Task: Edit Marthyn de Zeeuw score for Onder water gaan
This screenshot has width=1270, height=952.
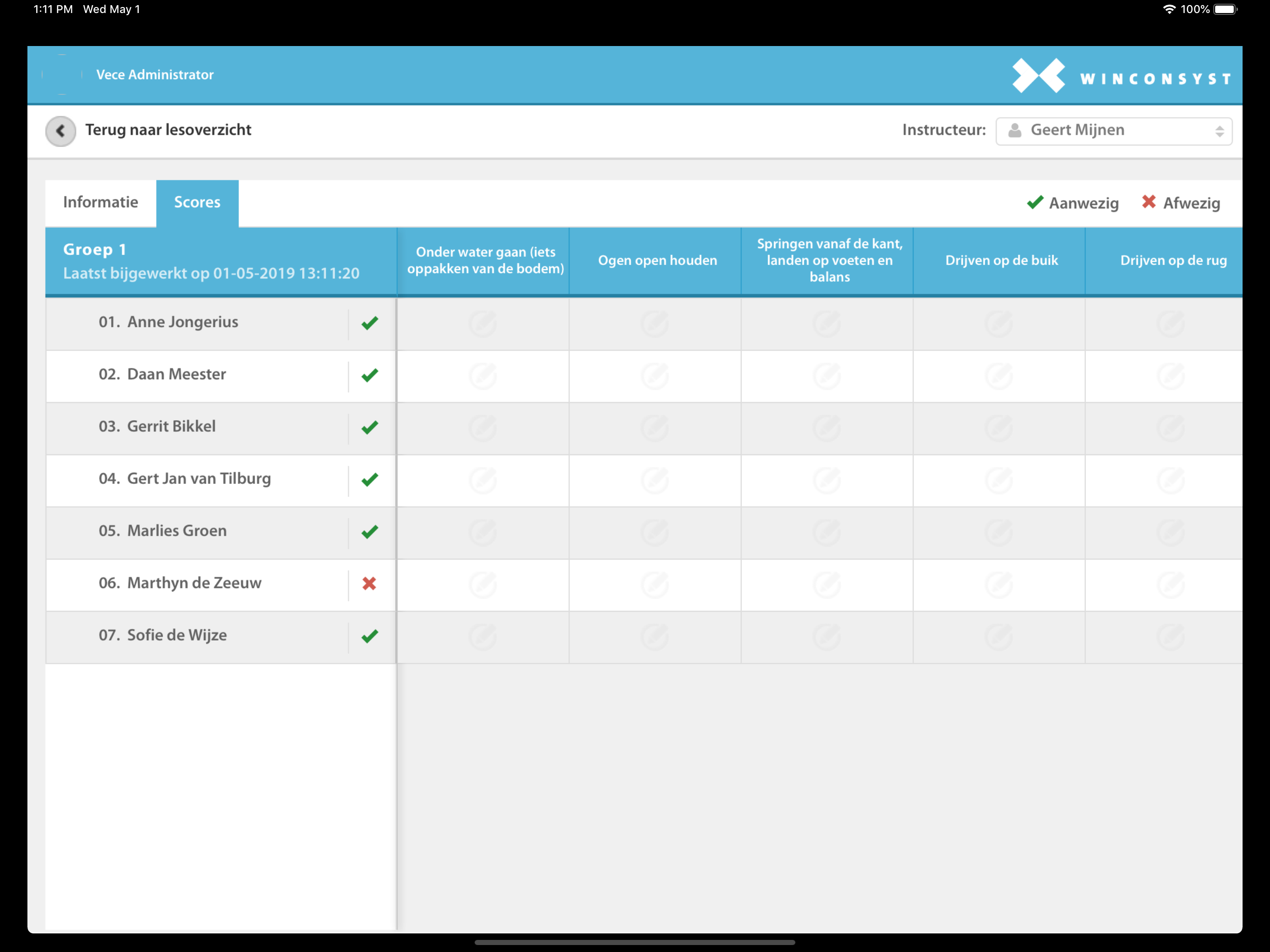Action: coord(483,584)
